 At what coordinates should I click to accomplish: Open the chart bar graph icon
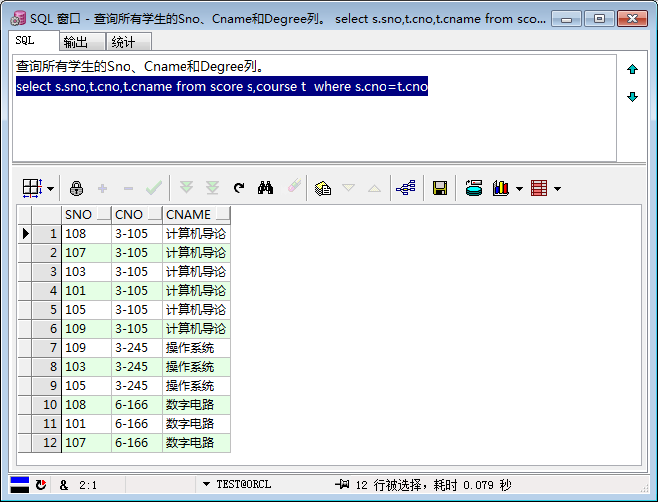point(501,188)
